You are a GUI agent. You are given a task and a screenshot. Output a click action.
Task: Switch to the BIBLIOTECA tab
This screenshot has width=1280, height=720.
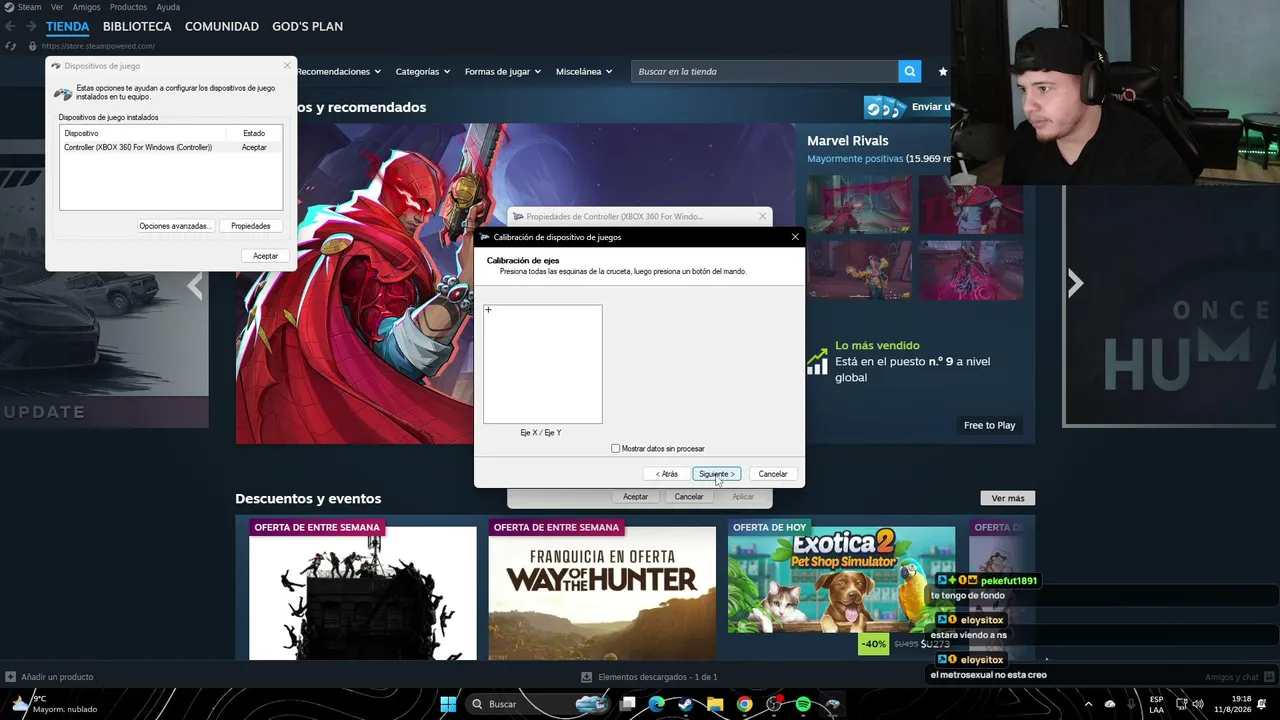[137, 26]
